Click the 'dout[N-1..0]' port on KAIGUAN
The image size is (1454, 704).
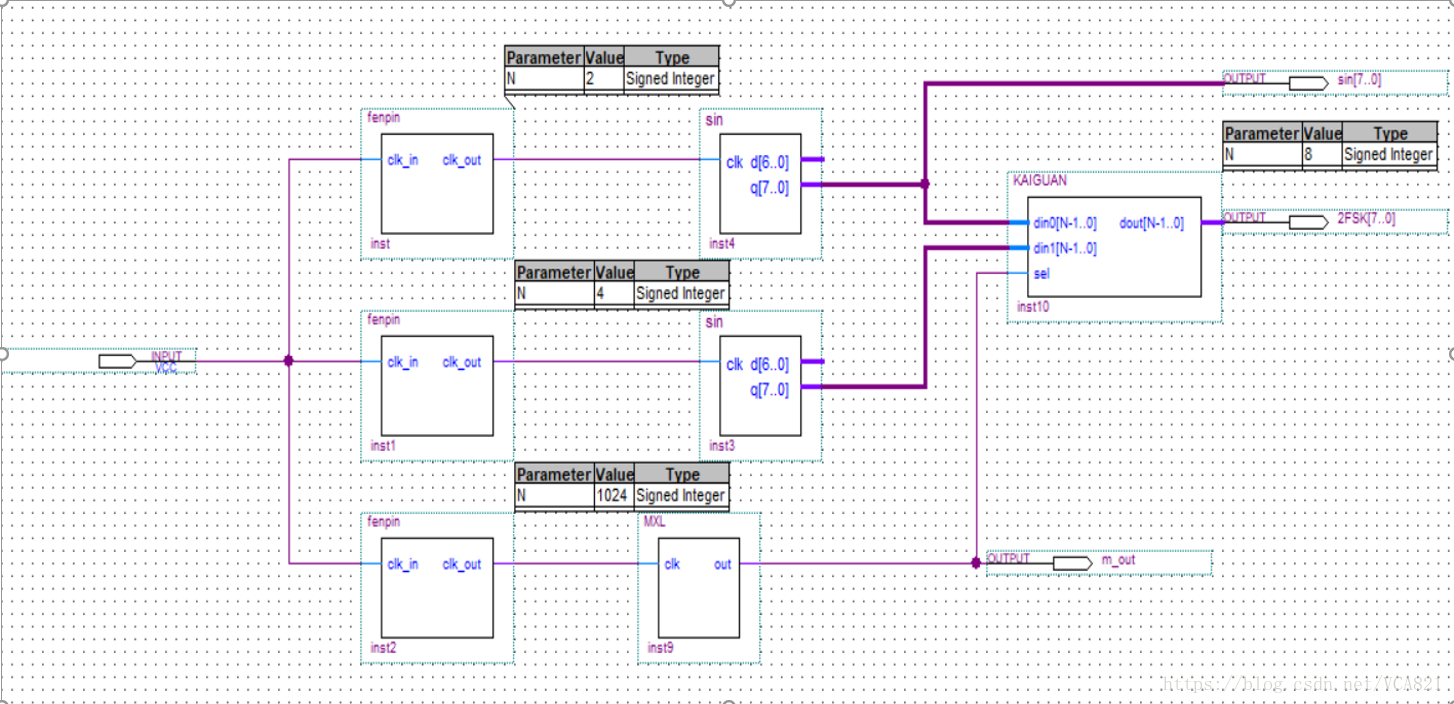pyautogui.click(x=1151, y=223)
